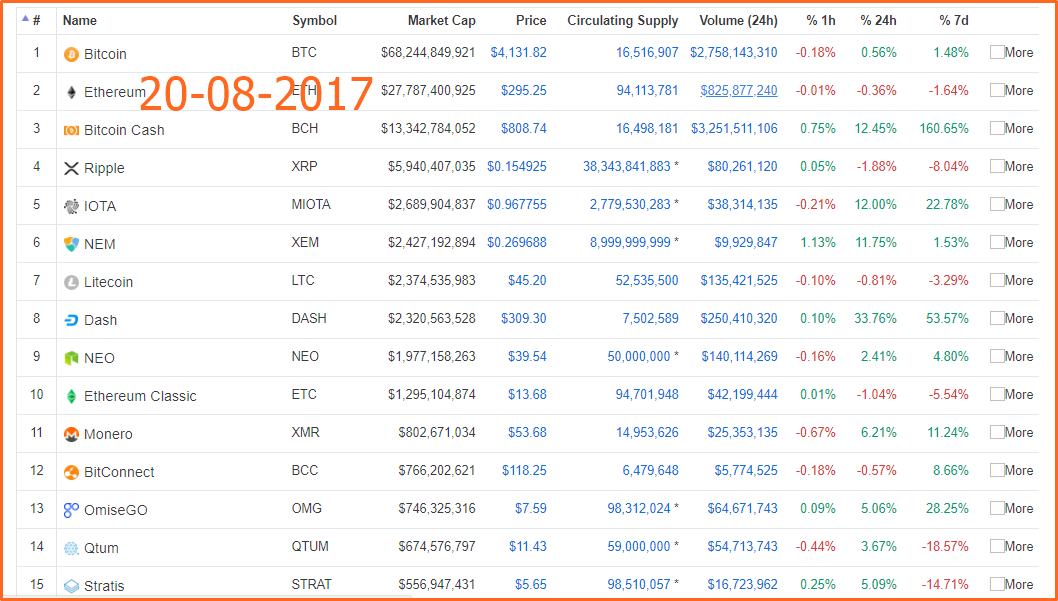Click the OmiseGO logo icon
The image size is (1058, 601).
[71, 511]
